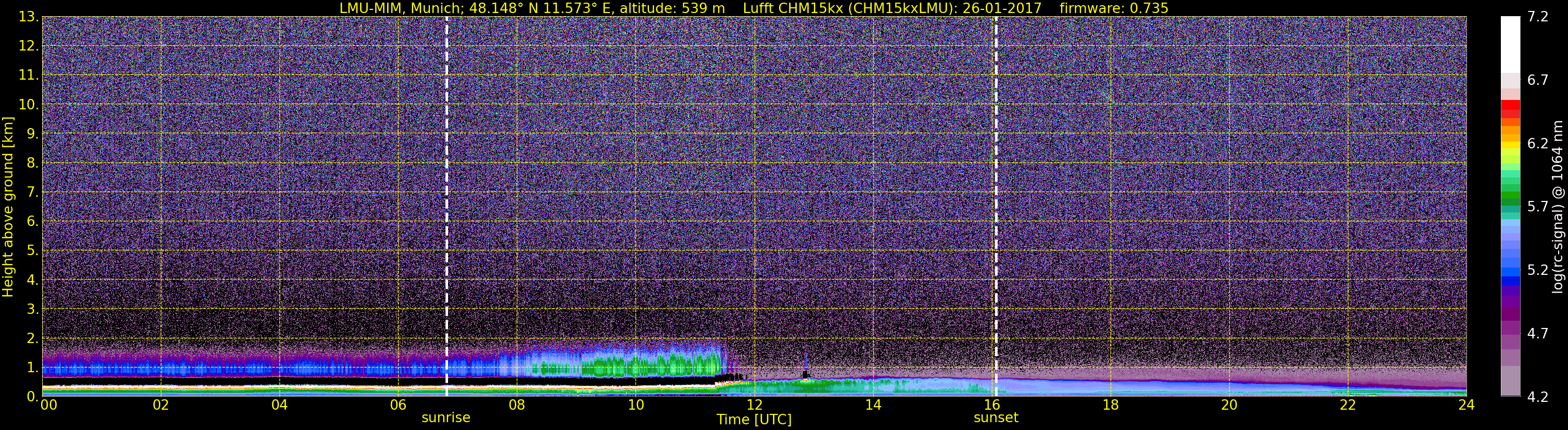The height and width of the screenshot is (430, 1568).
Task: Click the height axis tick '8.'
Action: (x=32, y=163)
